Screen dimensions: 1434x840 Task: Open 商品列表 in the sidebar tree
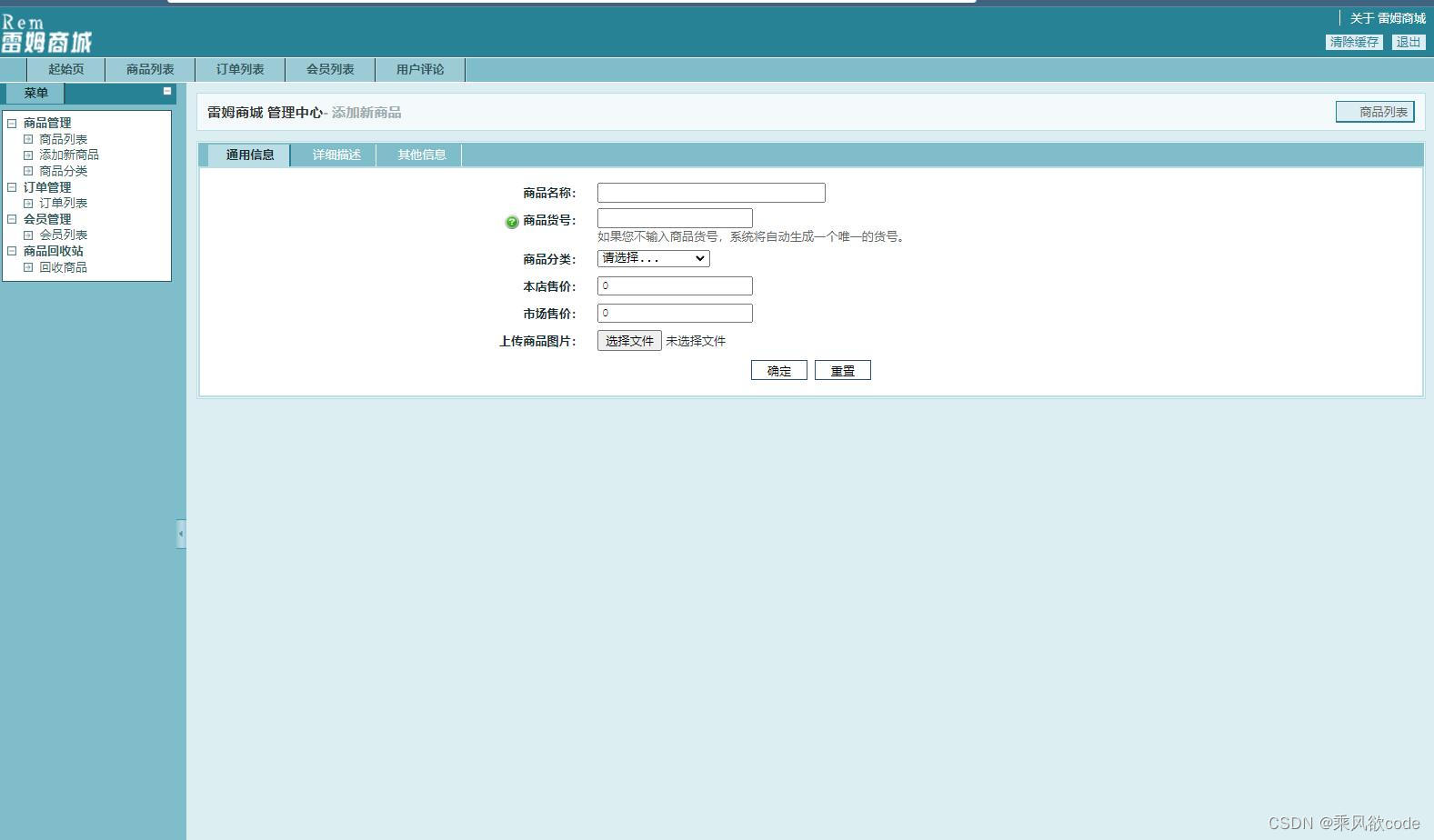pos(63,139)
